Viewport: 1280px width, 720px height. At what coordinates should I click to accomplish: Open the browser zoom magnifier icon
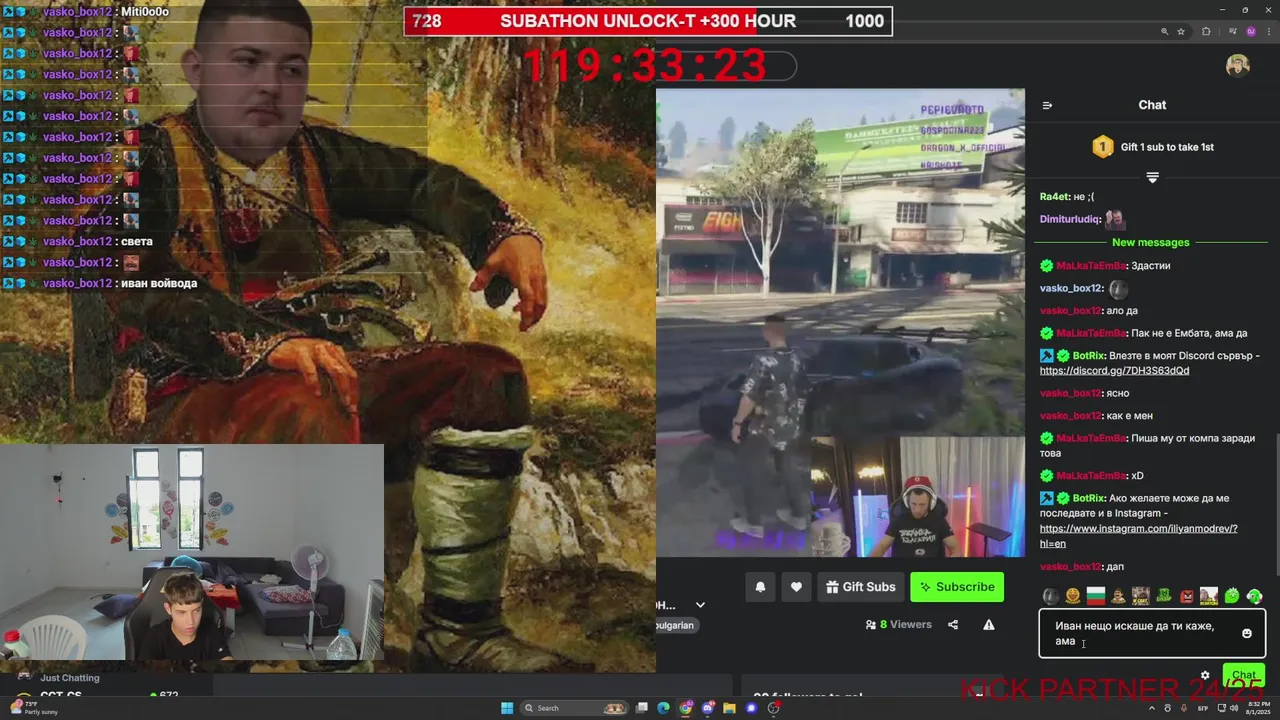coord(1164,32)
